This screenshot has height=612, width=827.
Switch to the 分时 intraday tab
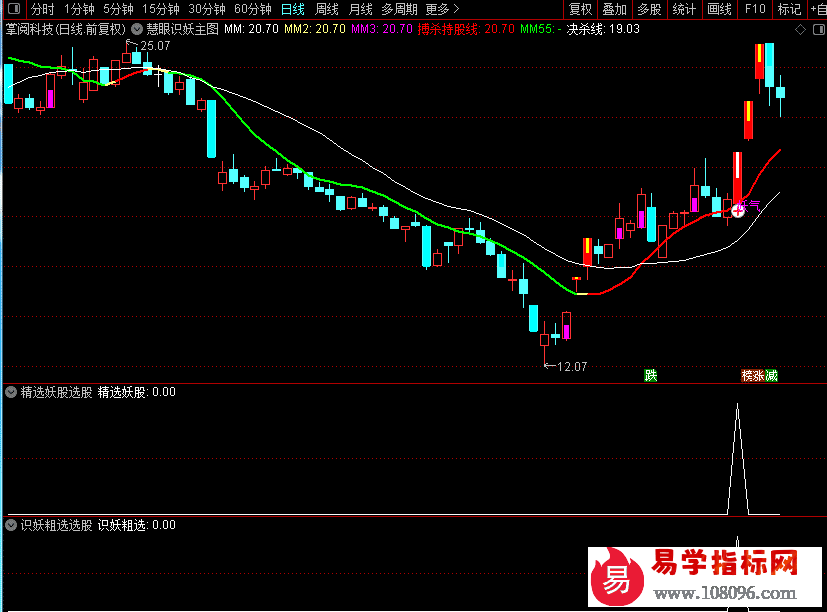click(x=42, y=9)
